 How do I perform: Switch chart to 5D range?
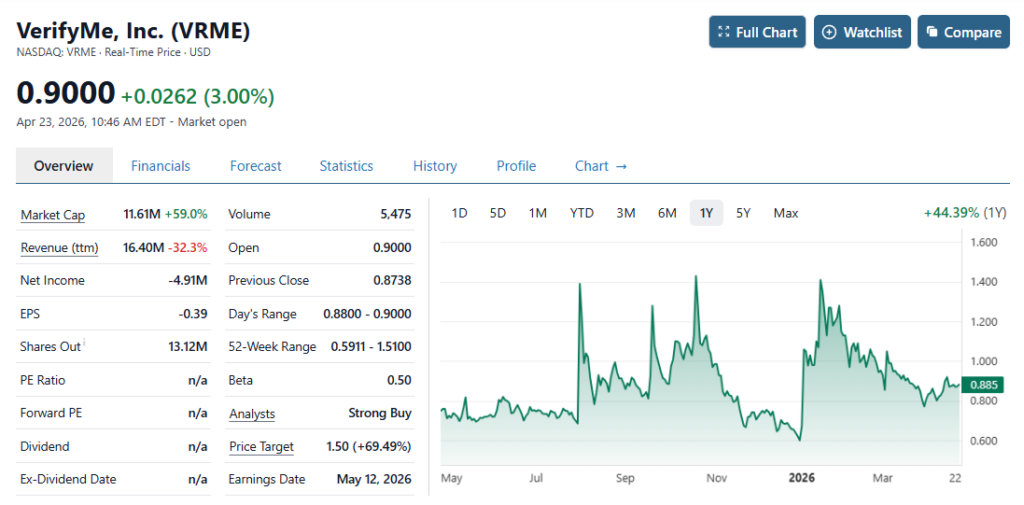click(x=497, y=213)
